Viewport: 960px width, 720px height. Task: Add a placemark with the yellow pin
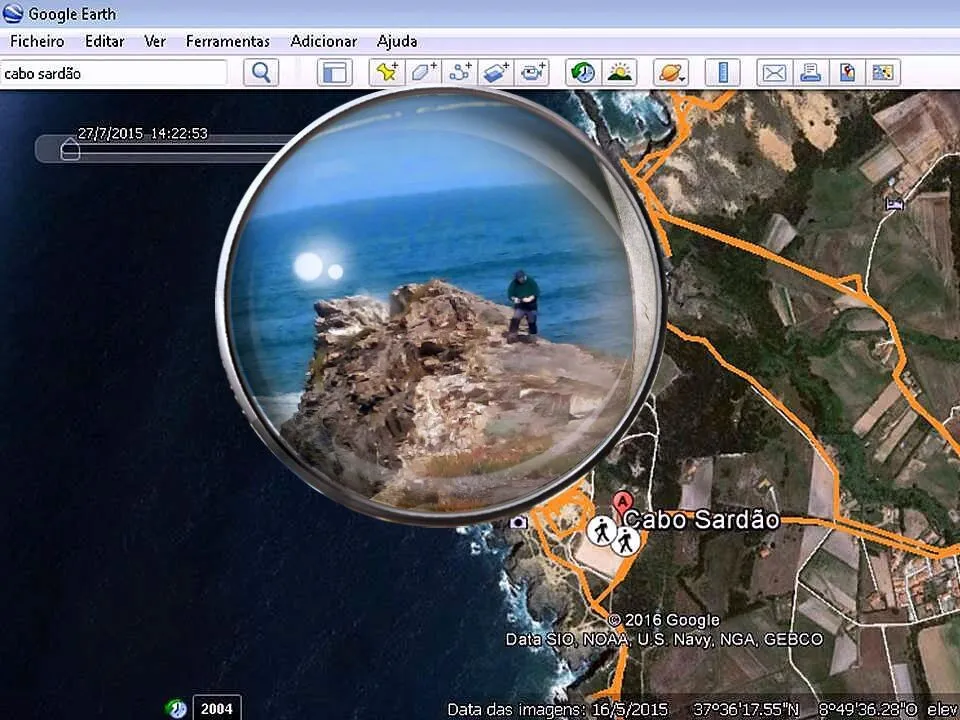tap(387, 73)
